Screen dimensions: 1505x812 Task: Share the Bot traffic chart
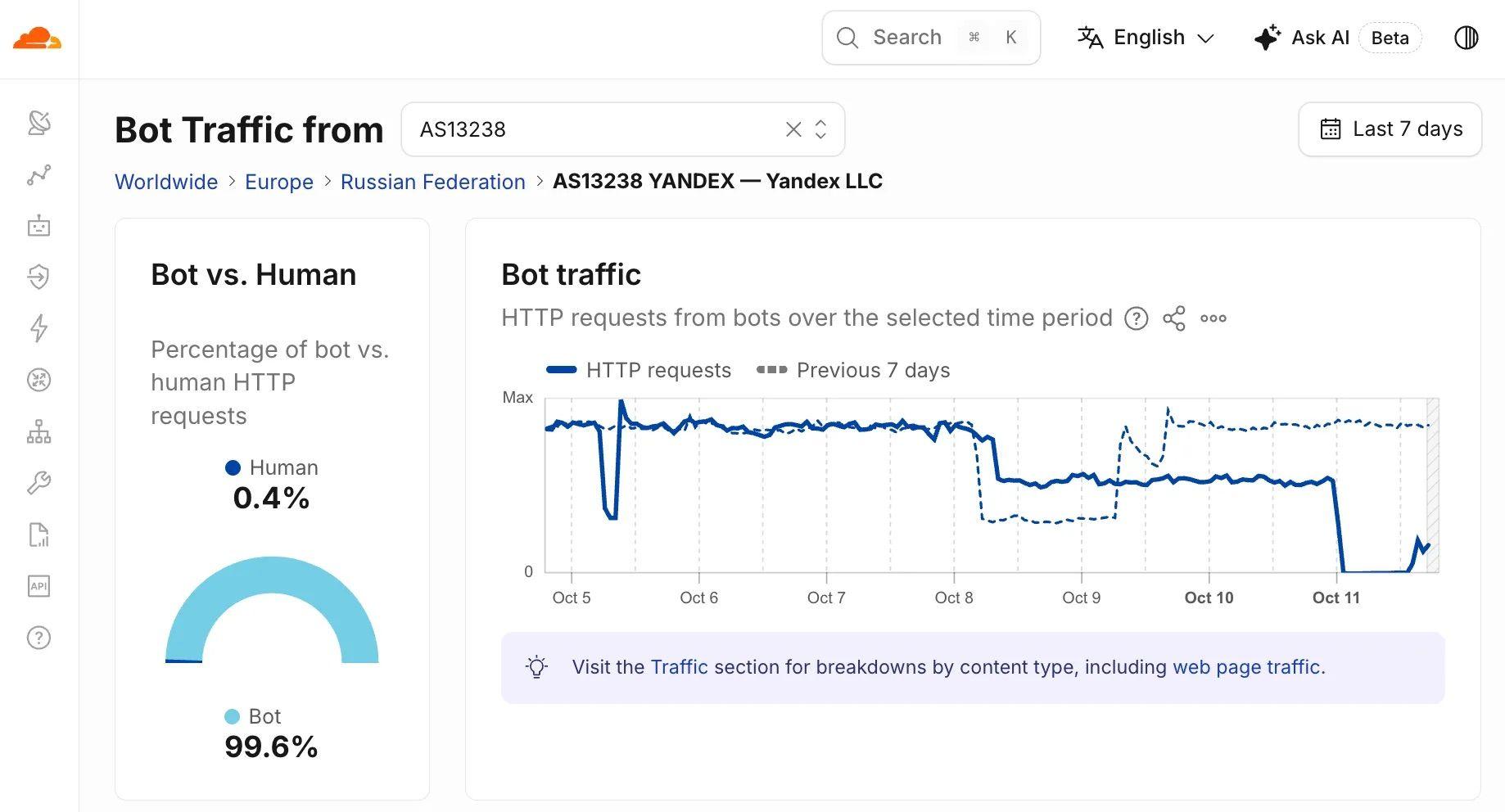1174,318
